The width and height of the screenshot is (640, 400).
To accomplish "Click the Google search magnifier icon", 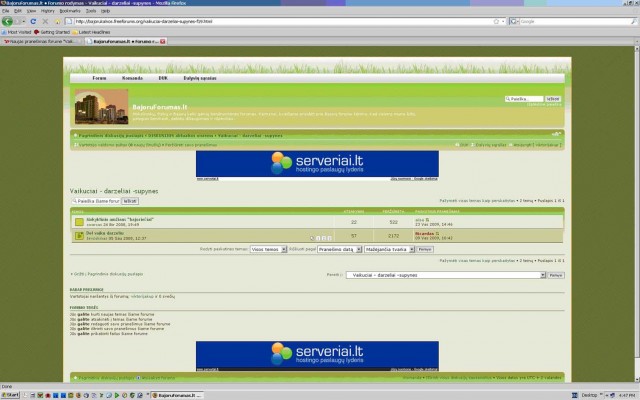I will [633, 21].
